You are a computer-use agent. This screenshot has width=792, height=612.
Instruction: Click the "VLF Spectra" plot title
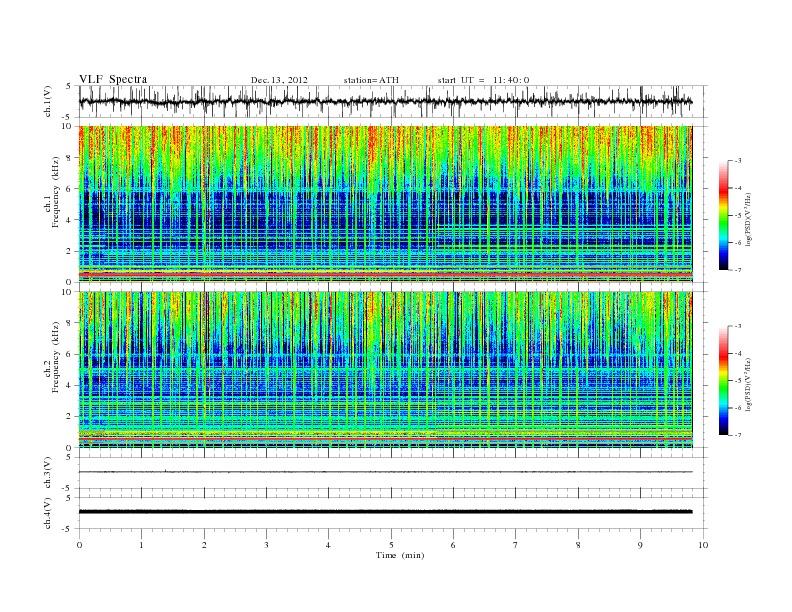pyautogui.click(x=113, y=79)
